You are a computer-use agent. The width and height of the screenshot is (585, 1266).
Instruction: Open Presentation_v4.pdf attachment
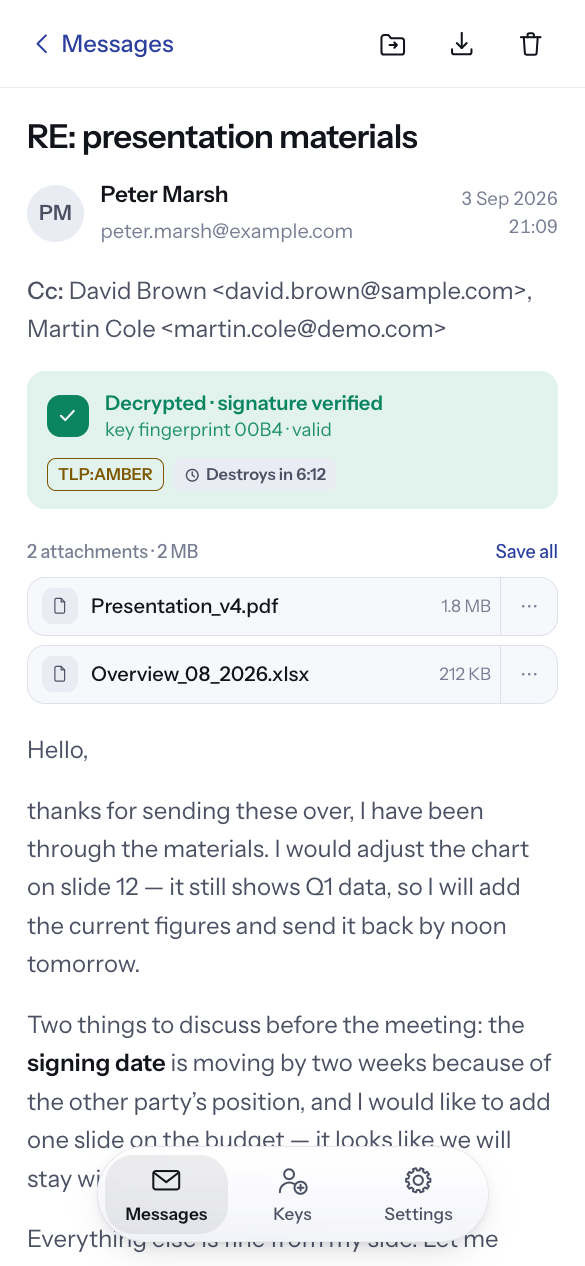point(264,606)
